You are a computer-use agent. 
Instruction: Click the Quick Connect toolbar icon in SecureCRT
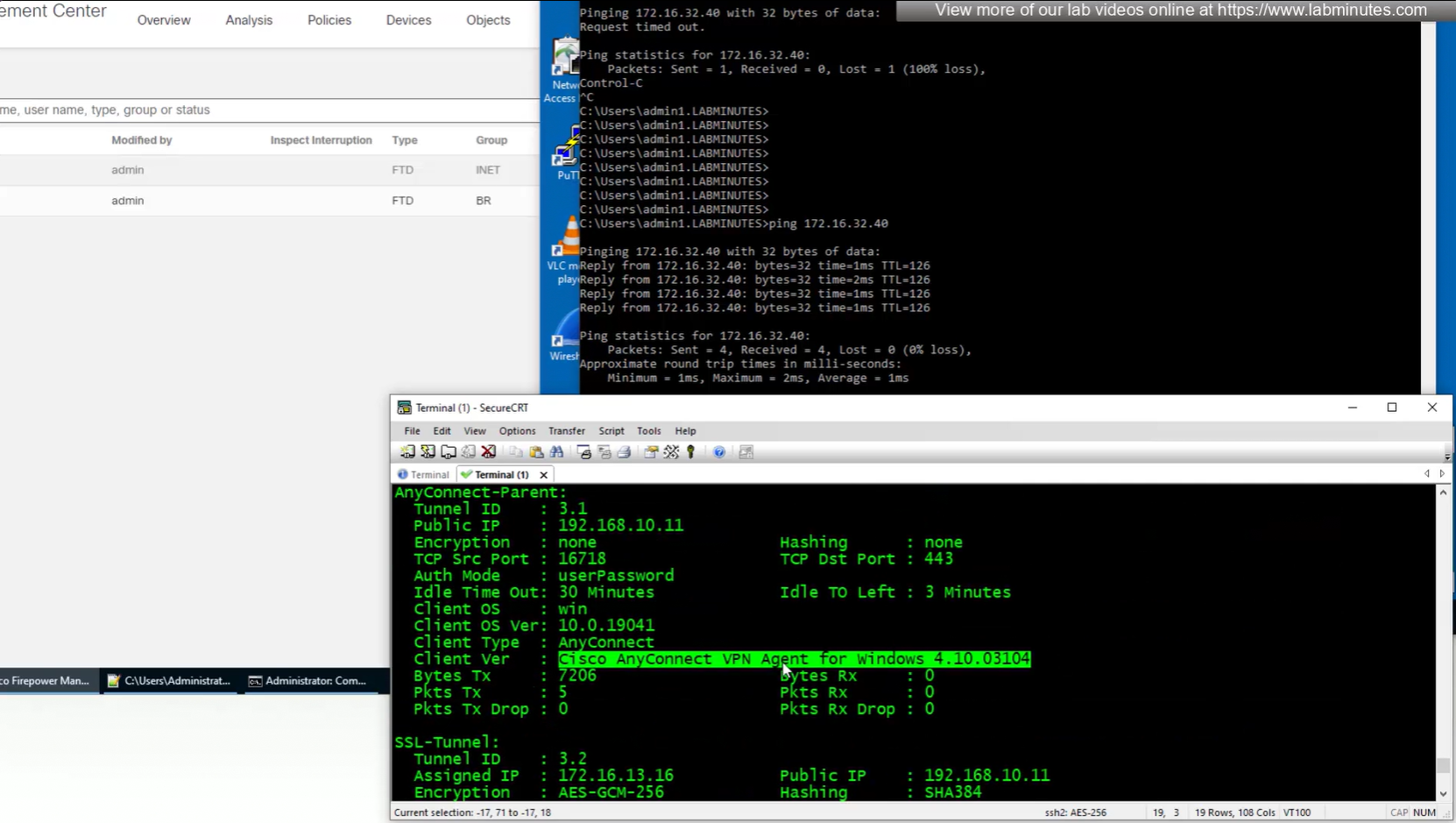click(428, 452)
